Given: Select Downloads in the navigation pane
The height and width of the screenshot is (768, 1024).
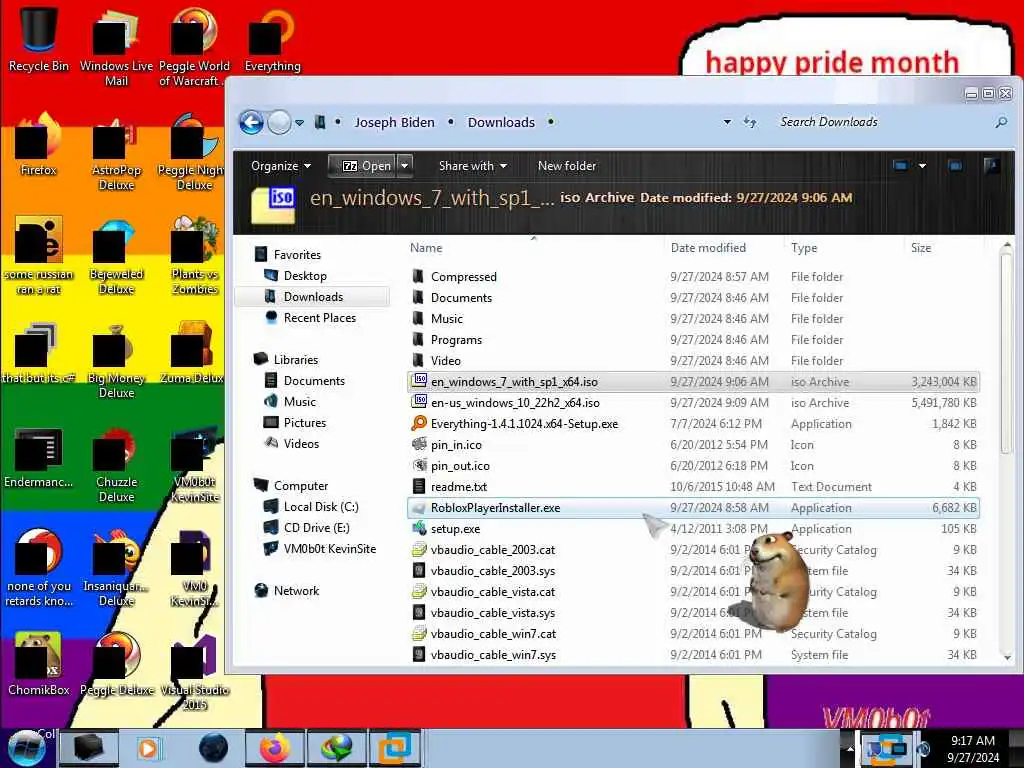Looking at the screenshot, I should click(313, 296).
